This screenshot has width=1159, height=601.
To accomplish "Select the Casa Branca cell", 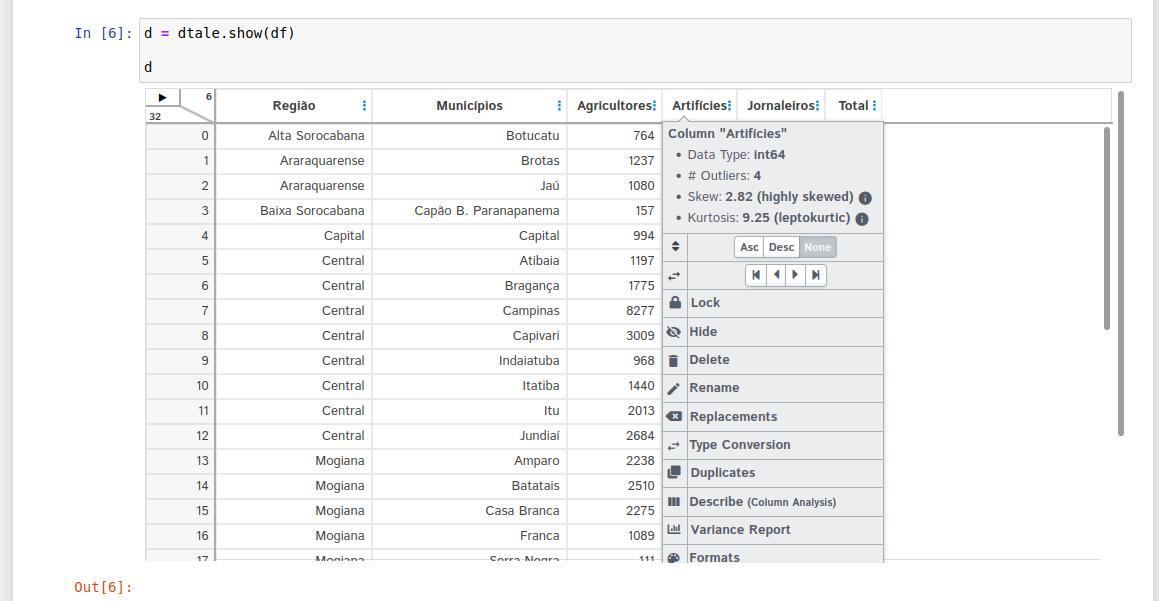I will click(469, 511).
